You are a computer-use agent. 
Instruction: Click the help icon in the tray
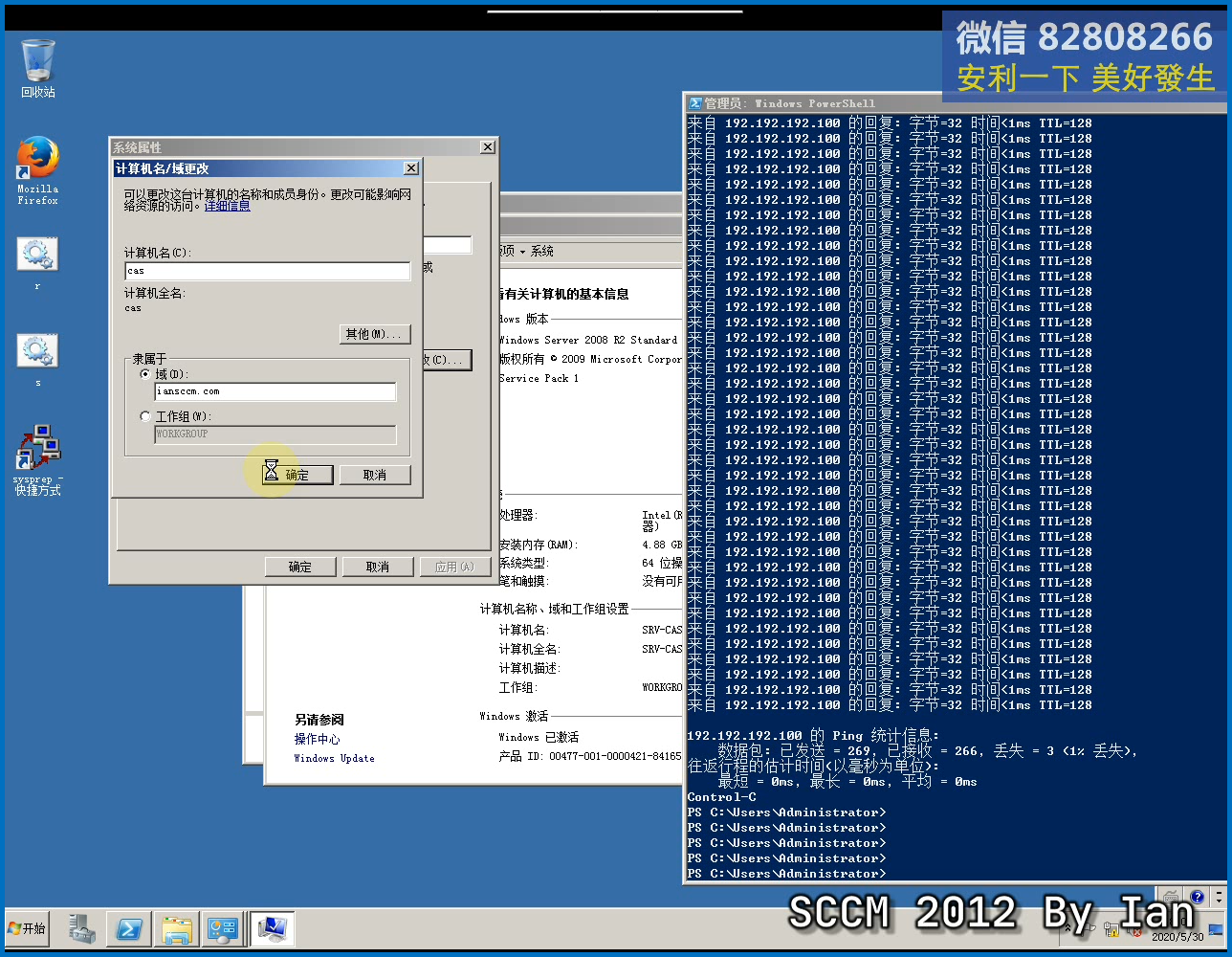point(1197,898)
